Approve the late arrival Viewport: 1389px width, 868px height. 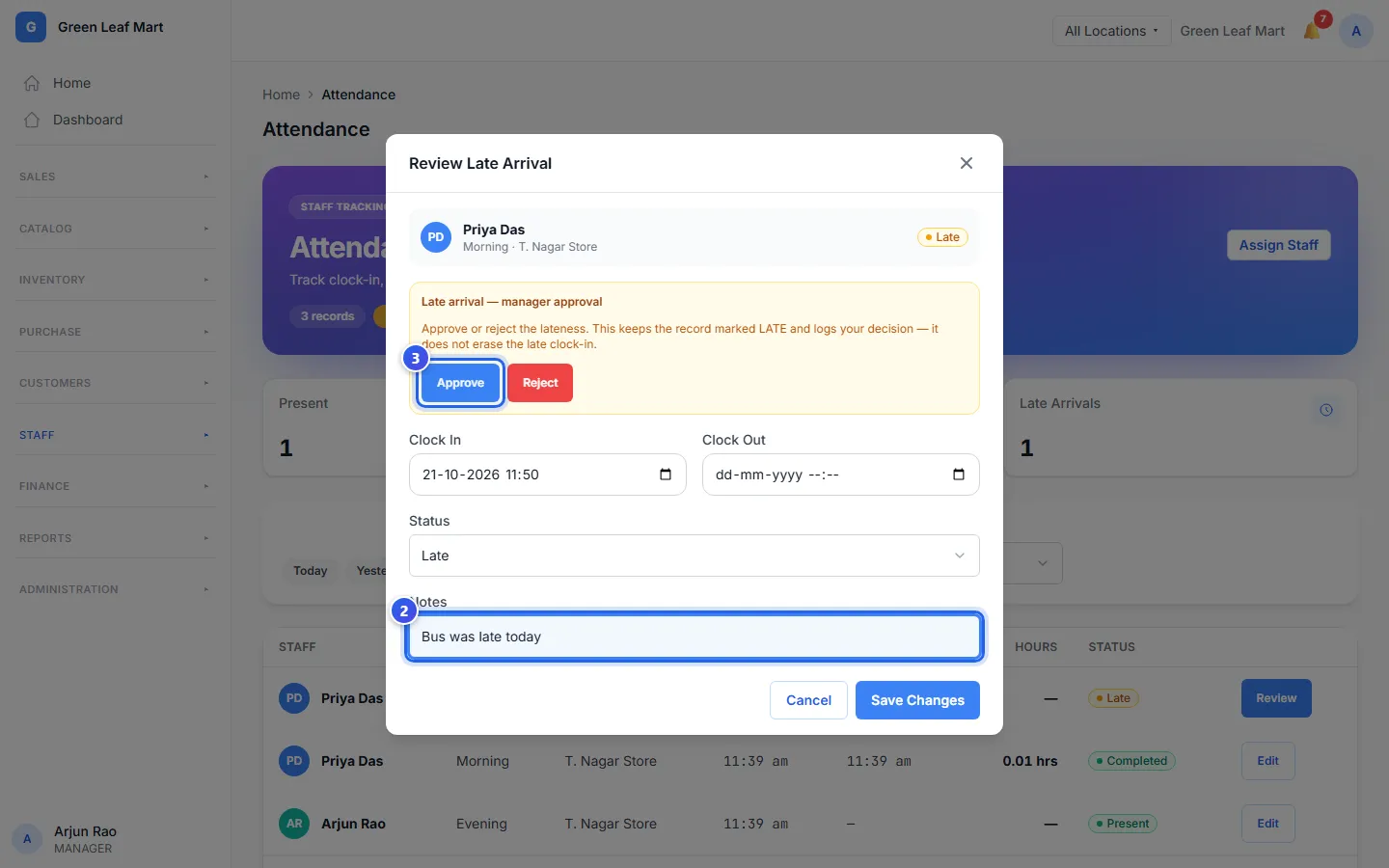pyautogui.click(x=460, y=383)
